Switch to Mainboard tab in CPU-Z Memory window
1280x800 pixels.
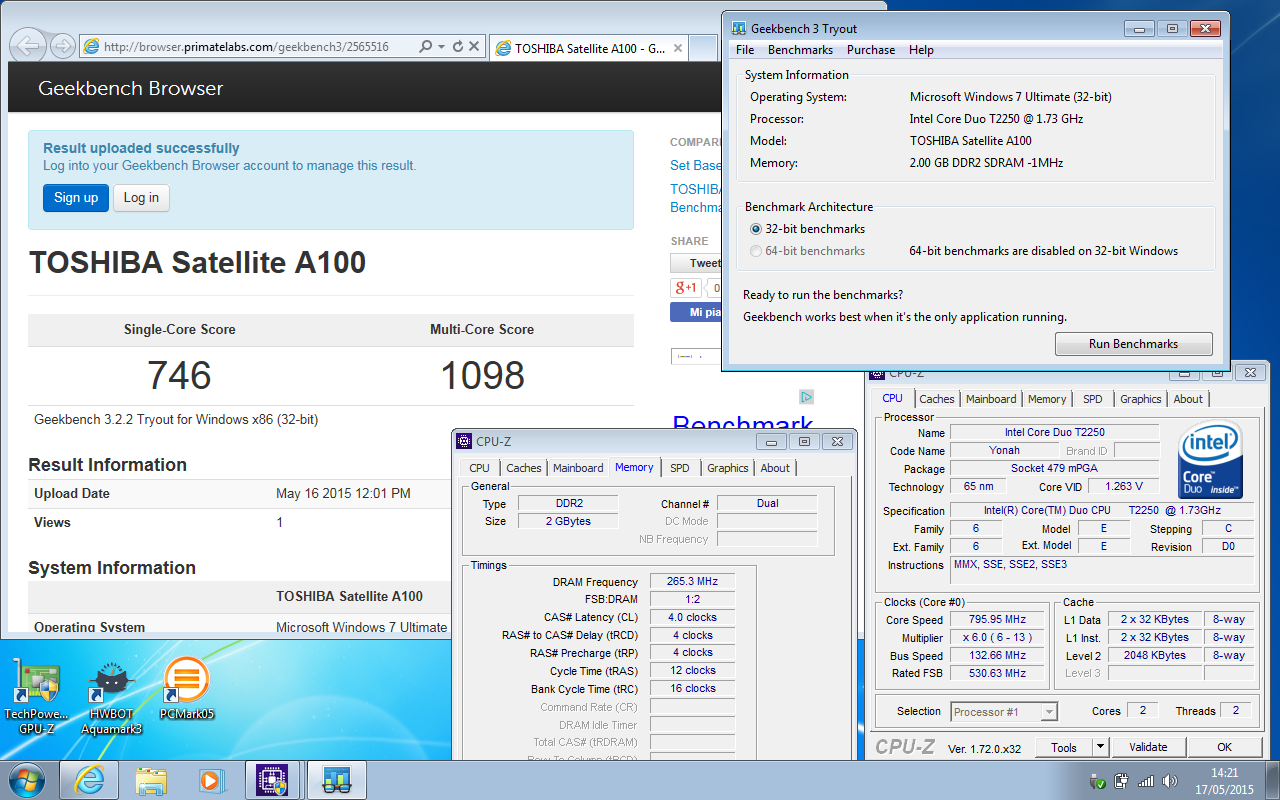click(578, 468)
